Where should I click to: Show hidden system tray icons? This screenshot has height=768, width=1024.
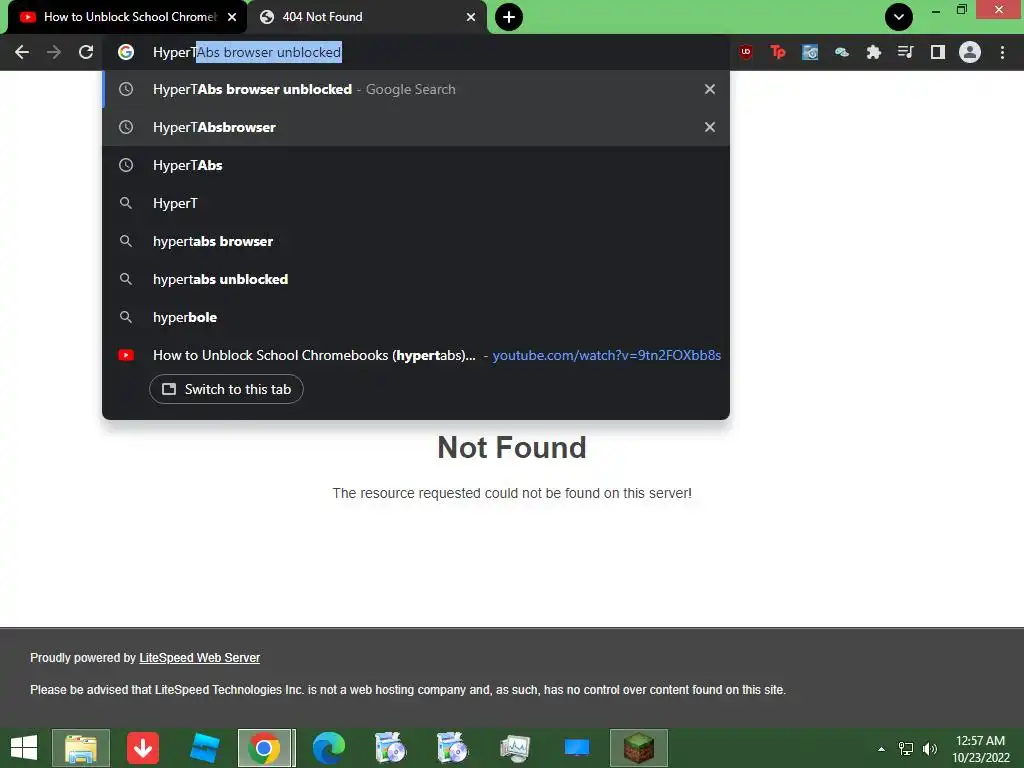882,749
